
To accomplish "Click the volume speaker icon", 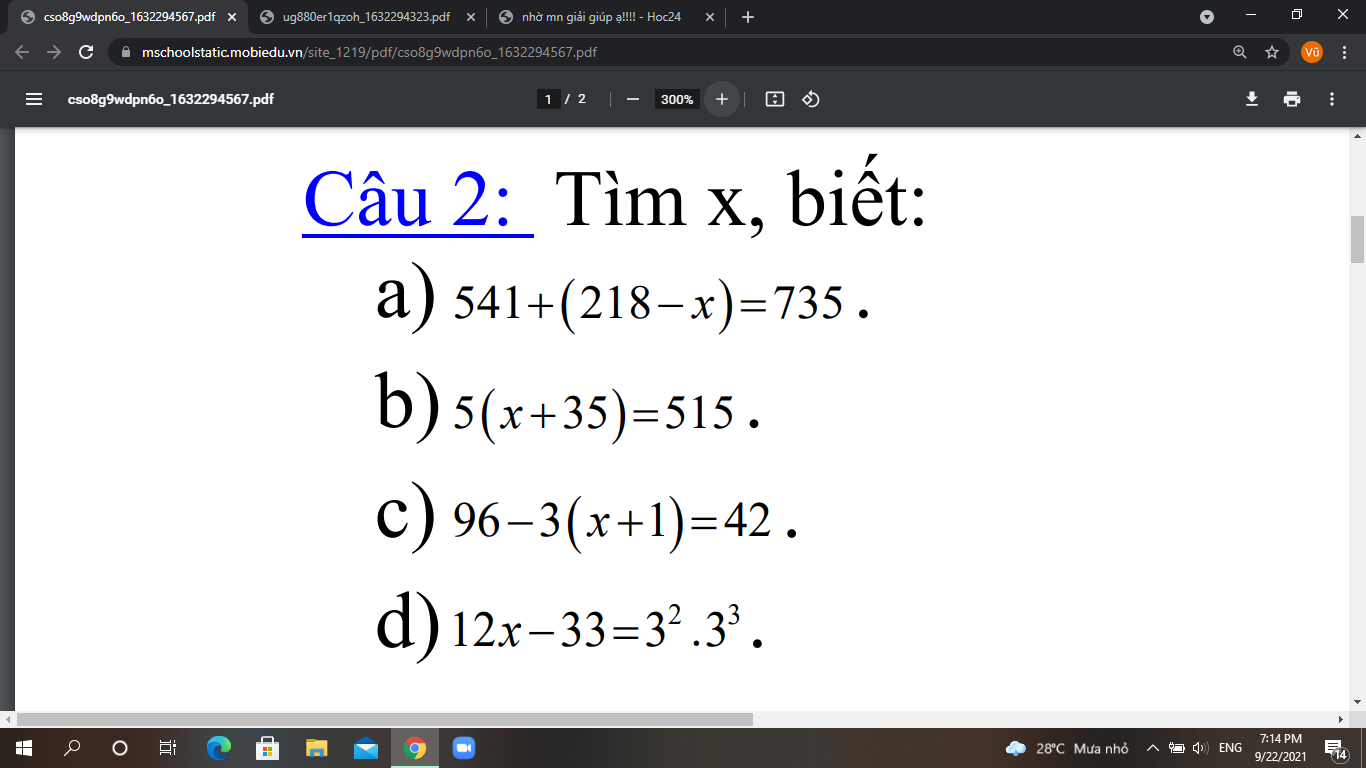I will (1201, 748).
